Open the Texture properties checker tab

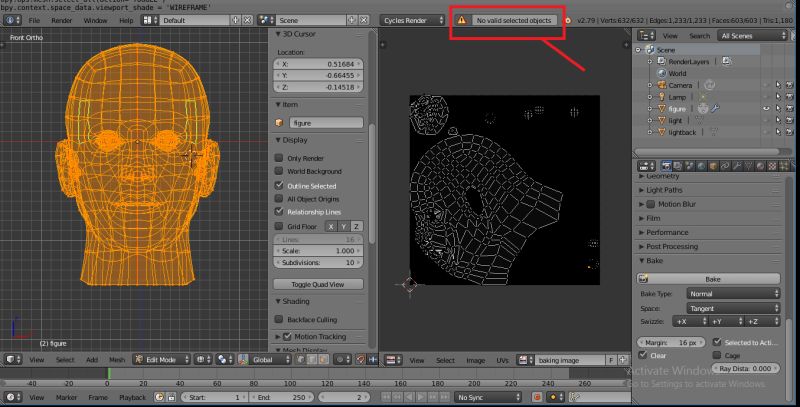click(772, 166)
